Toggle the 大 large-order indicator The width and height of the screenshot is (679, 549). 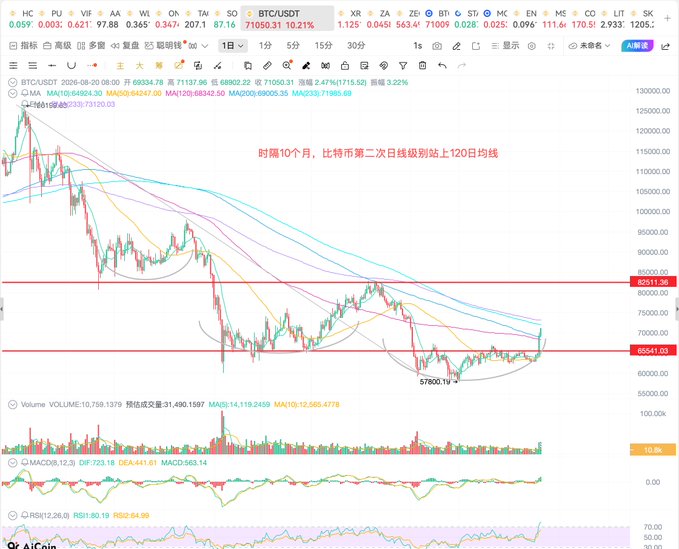(139, 65)
